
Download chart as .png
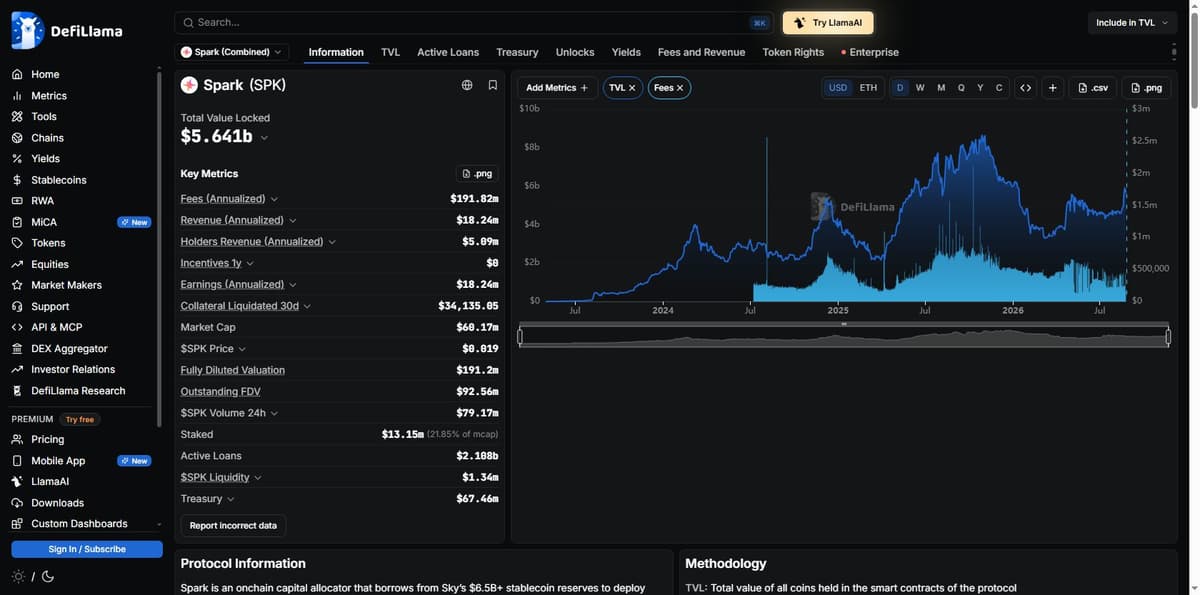click(x=1146, y=88)
